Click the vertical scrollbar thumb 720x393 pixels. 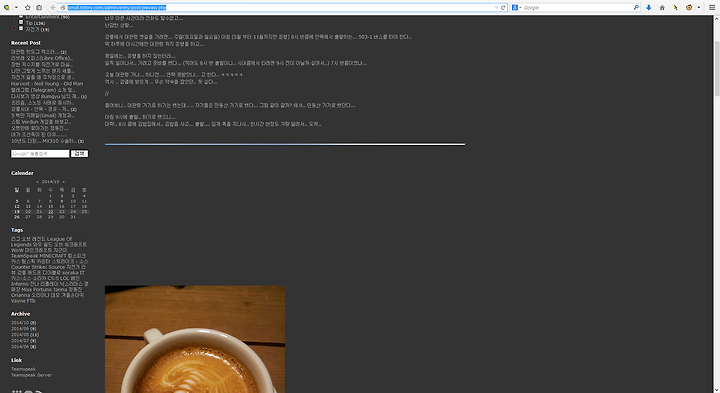pos(716,68)
